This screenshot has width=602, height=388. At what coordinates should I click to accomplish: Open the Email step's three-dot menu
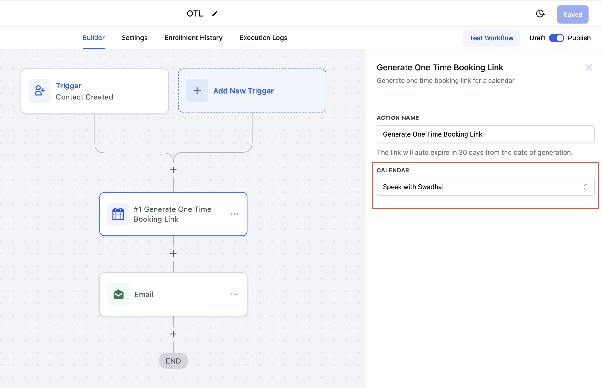pos(234,294)
